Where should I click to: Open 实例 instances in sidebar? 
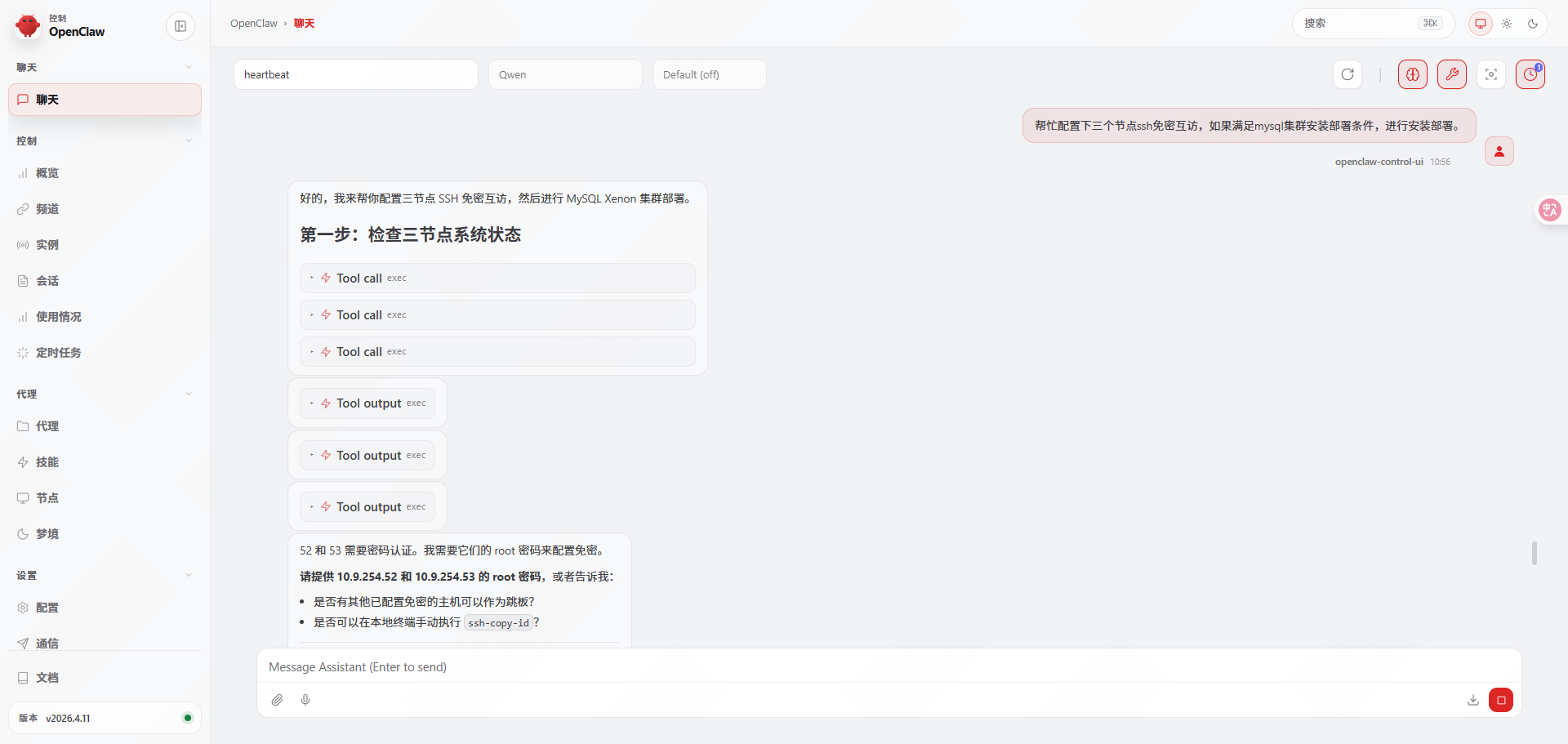[105, 245]
